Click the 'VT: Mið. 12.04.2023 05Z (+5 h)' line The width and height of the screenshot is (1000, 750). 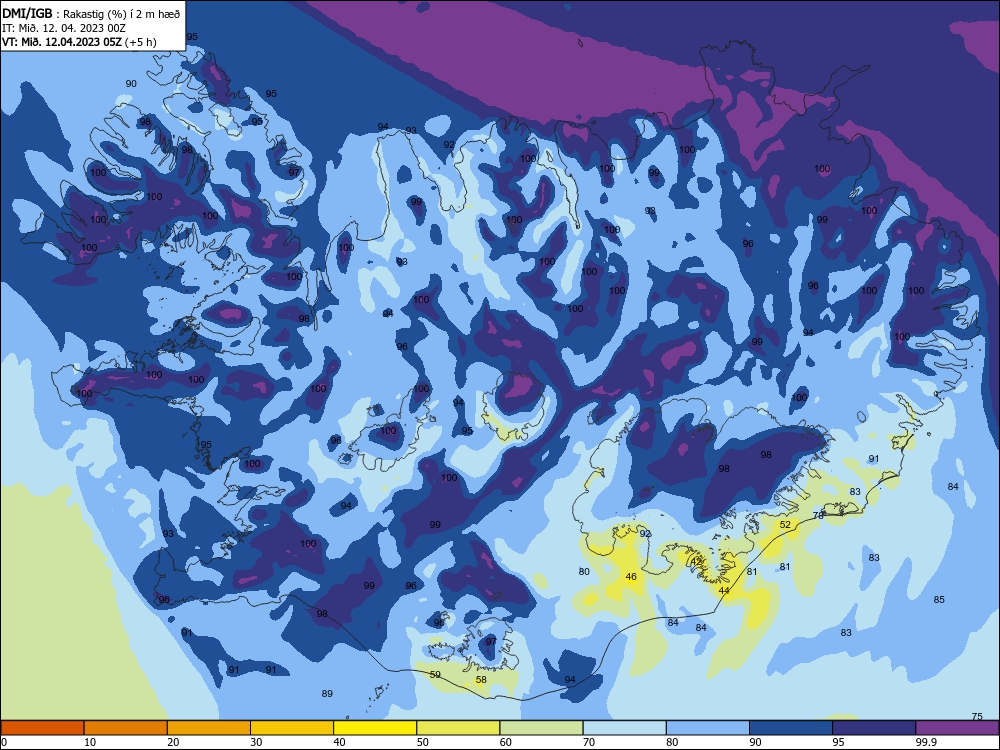coord(79,42)
